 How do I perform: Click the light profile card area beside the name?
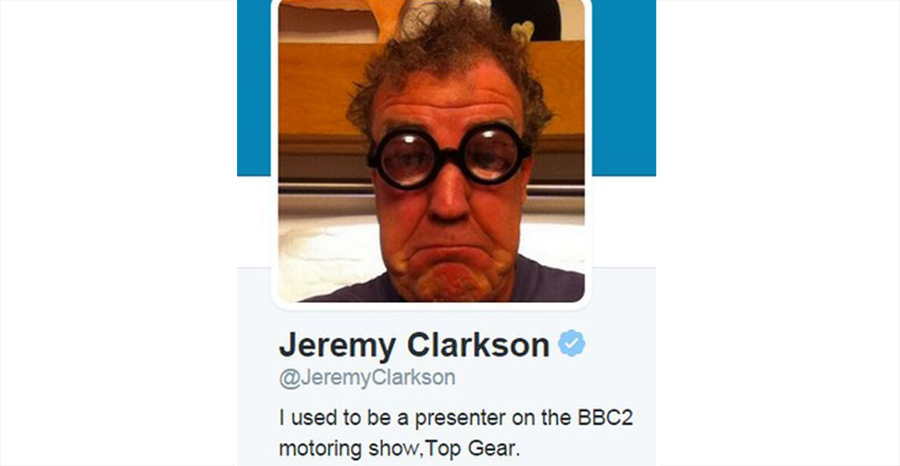(623, 344)
